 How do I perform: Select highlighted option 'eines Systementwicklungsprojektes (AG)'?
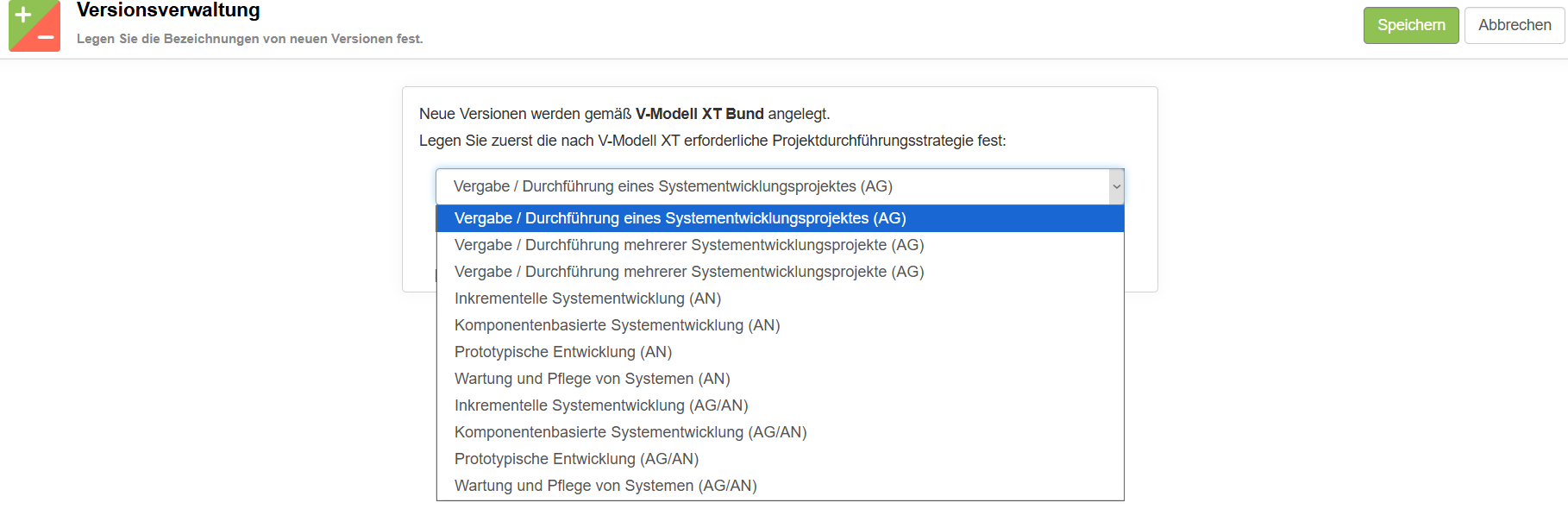pos(680,218)
